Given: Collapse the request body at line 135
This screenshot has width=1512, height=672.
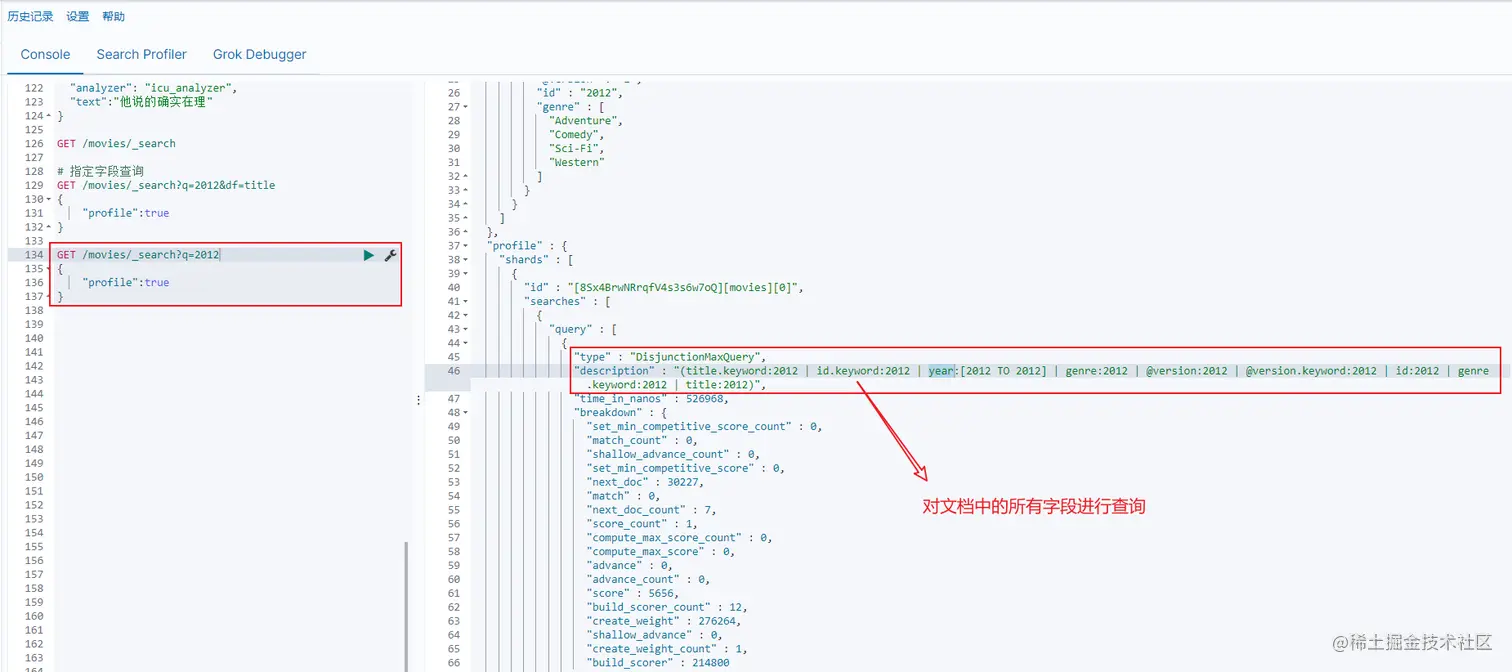Looking at the screenshot, I should click(x=49, y=269).
